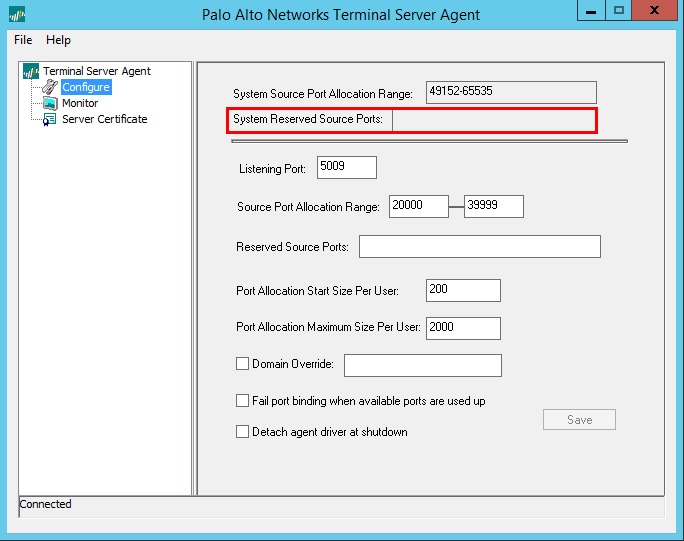
Task: Click Port Allocation Start Size Per User label
Action: pyautogui.click(x=318, y=291)
